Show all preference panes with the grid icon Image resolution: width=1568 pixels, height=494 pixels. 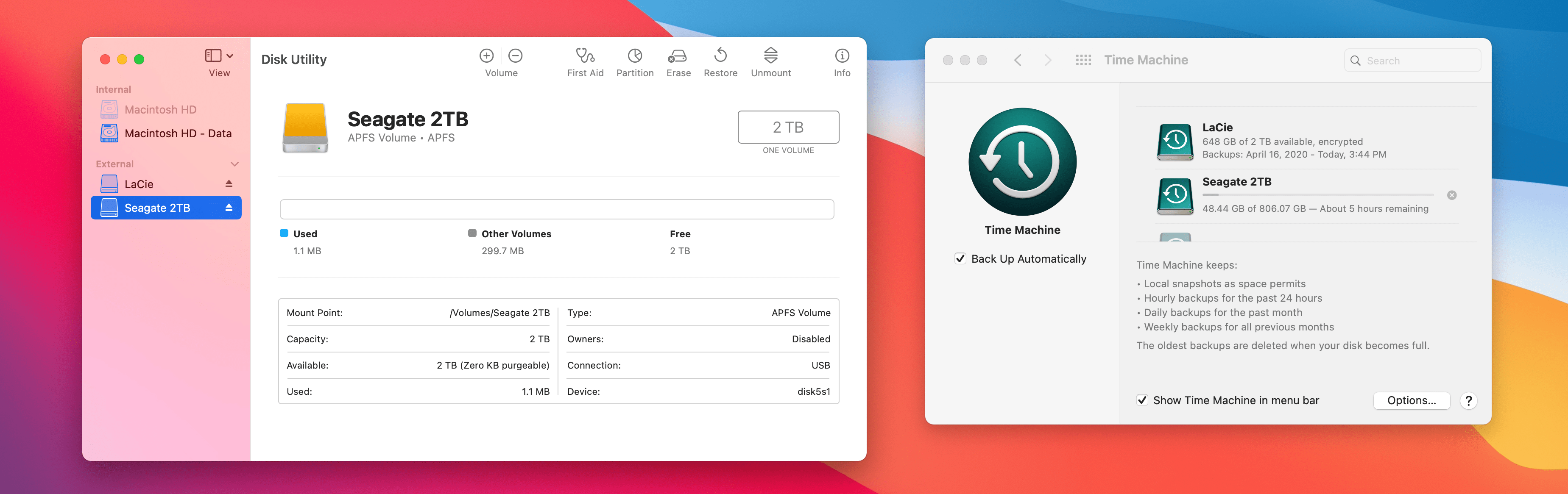tap(1083, 60)
